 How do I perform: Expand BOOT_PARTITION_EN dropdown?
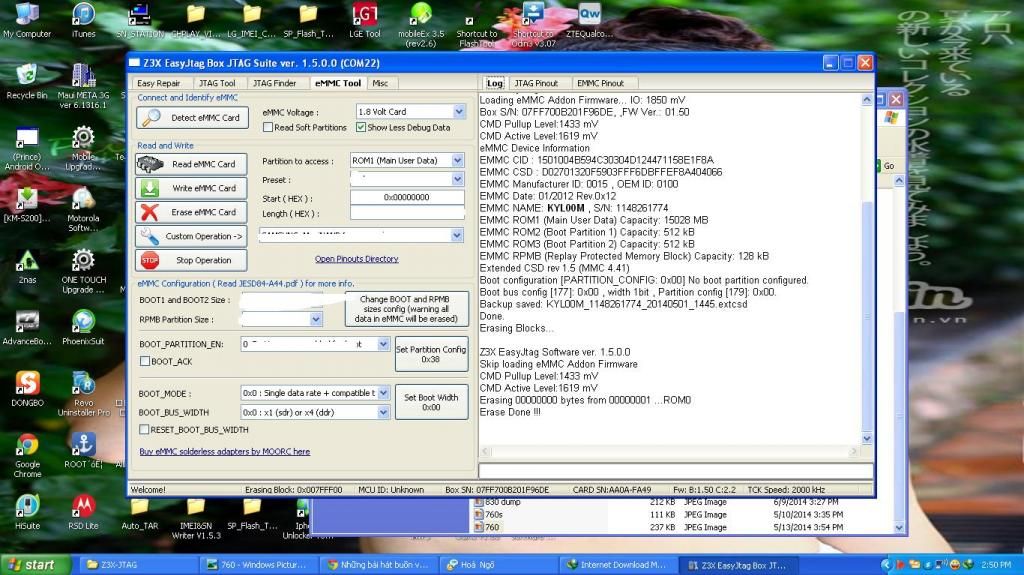tap(383, 344)
